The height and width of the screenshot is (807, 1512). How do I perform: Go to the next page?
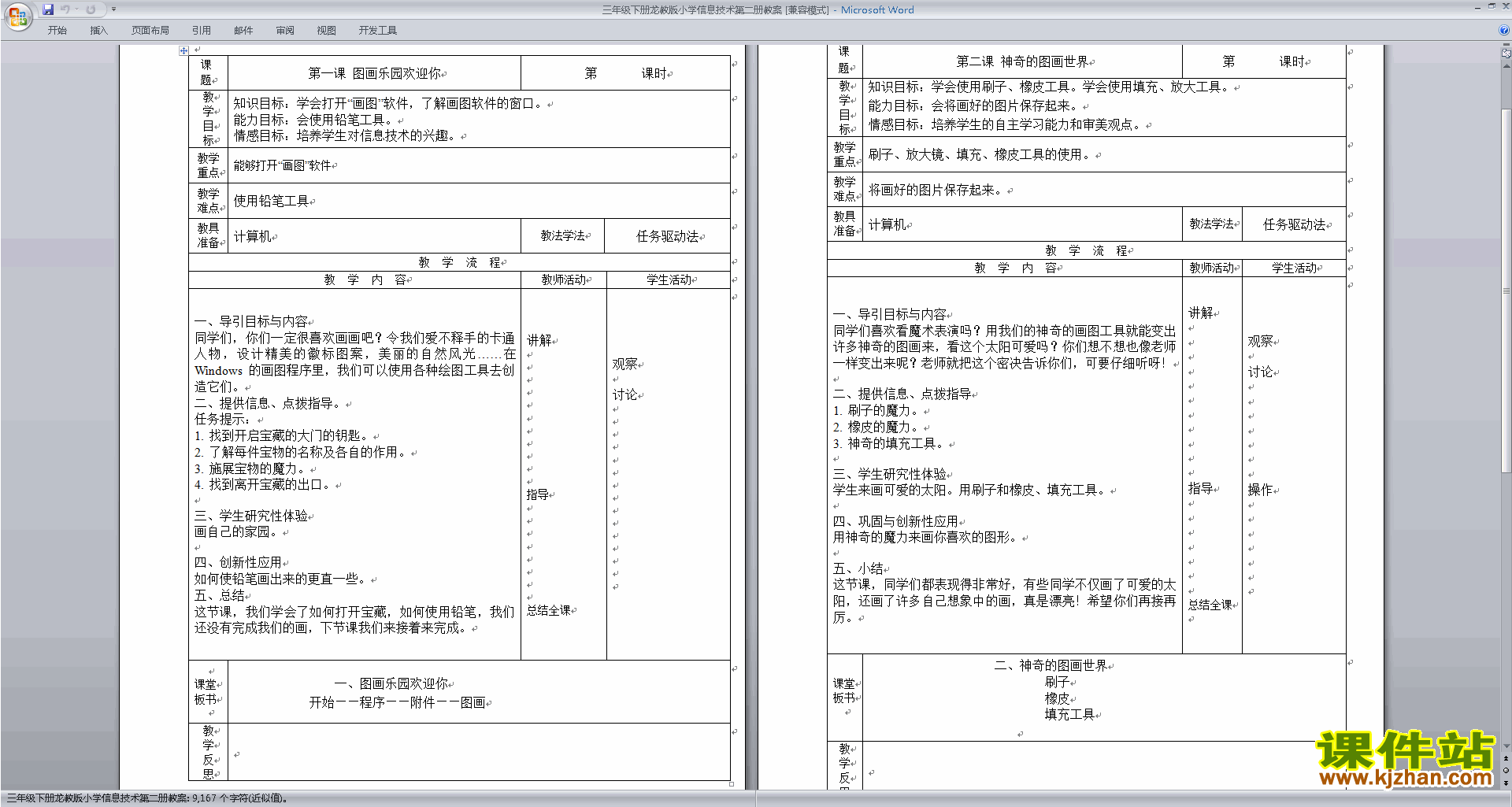tap(1506, 783)
